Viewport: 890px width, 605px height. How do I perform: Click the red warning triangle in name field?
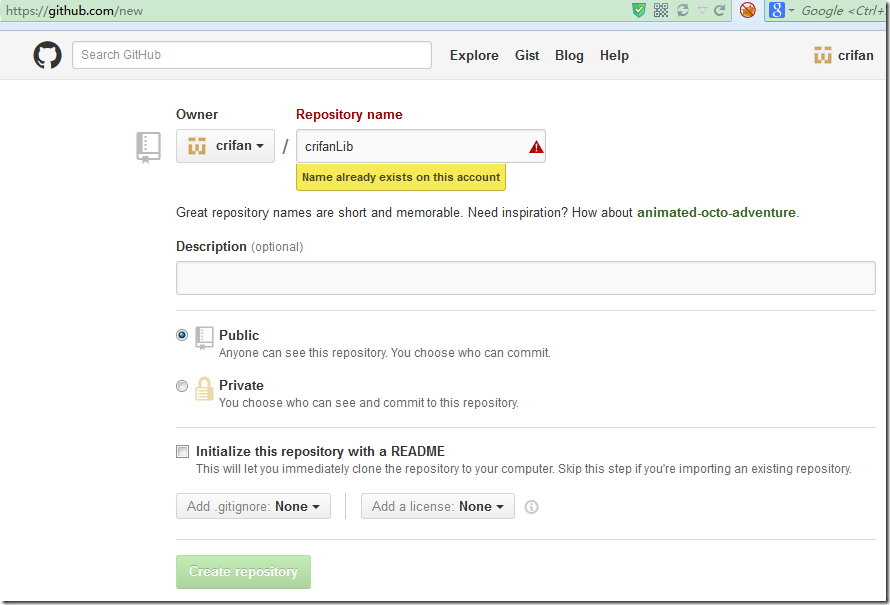(x=536, y=147)
